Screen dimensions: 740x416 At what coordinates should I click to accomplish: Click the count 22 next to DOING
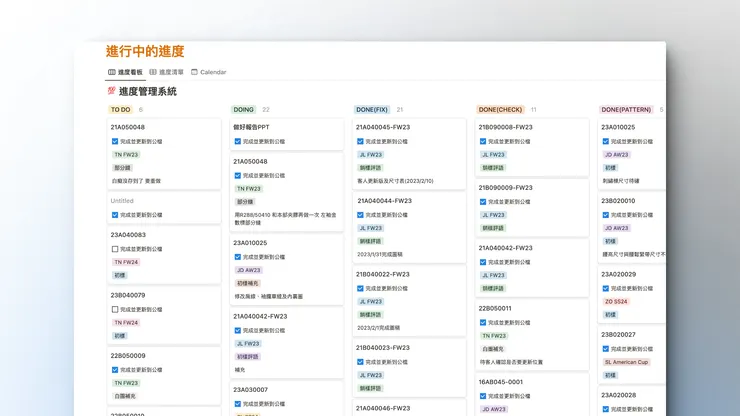[x=266, y=110]
